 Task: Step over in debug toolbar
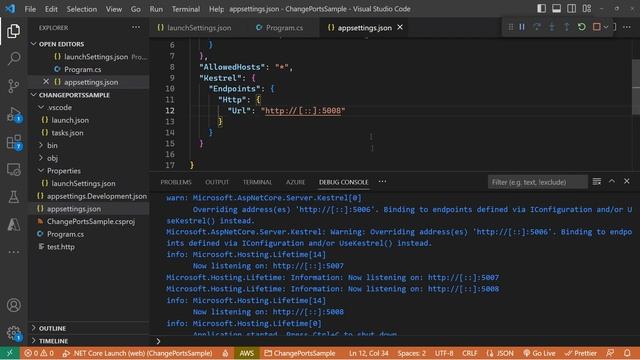(x=537, y=27)
